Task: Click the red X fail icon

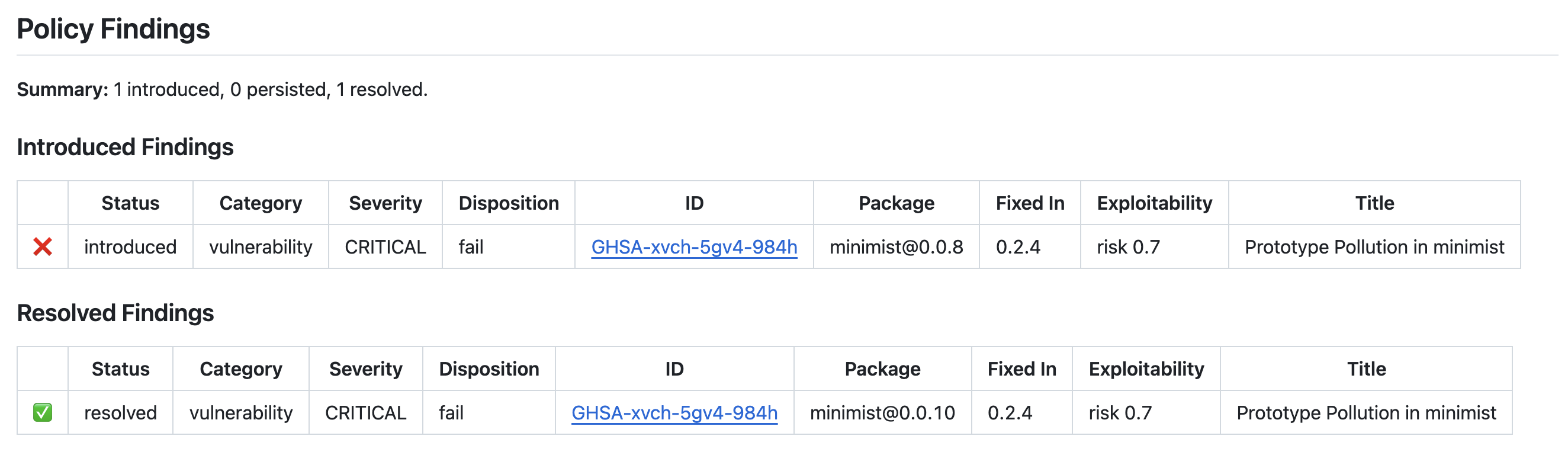Action: [x=43, y=247]
